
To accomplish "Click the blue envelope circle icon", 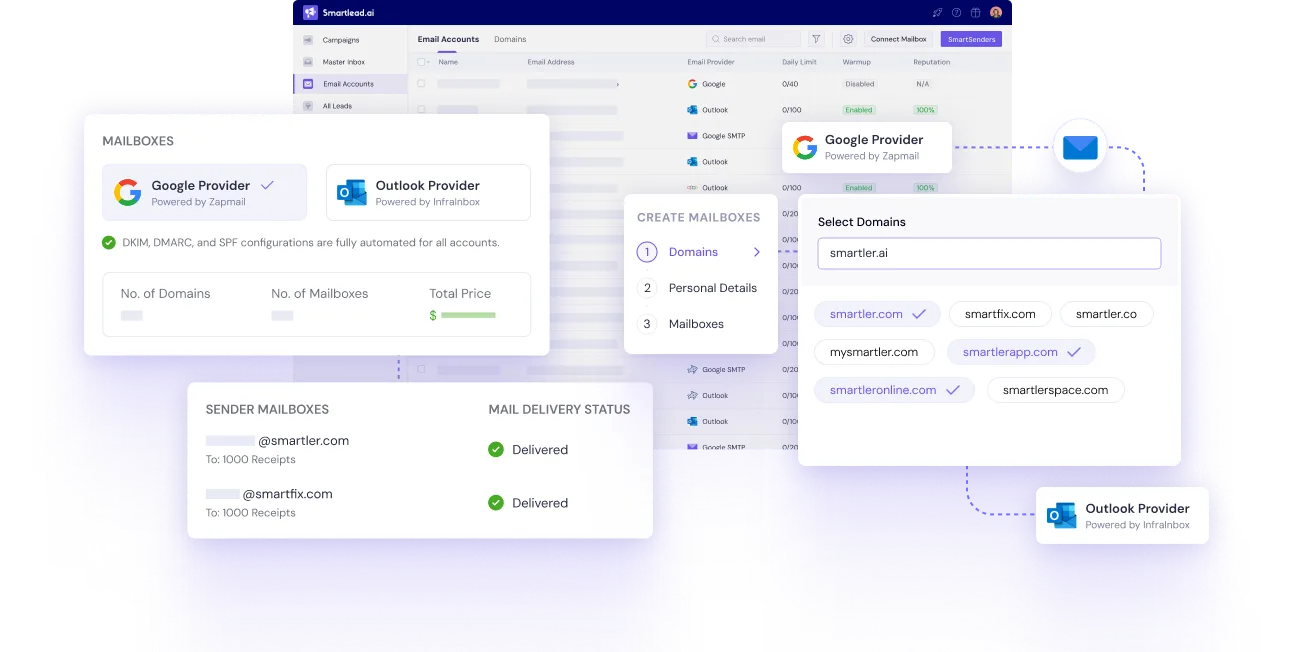I will coord(1080,148).
